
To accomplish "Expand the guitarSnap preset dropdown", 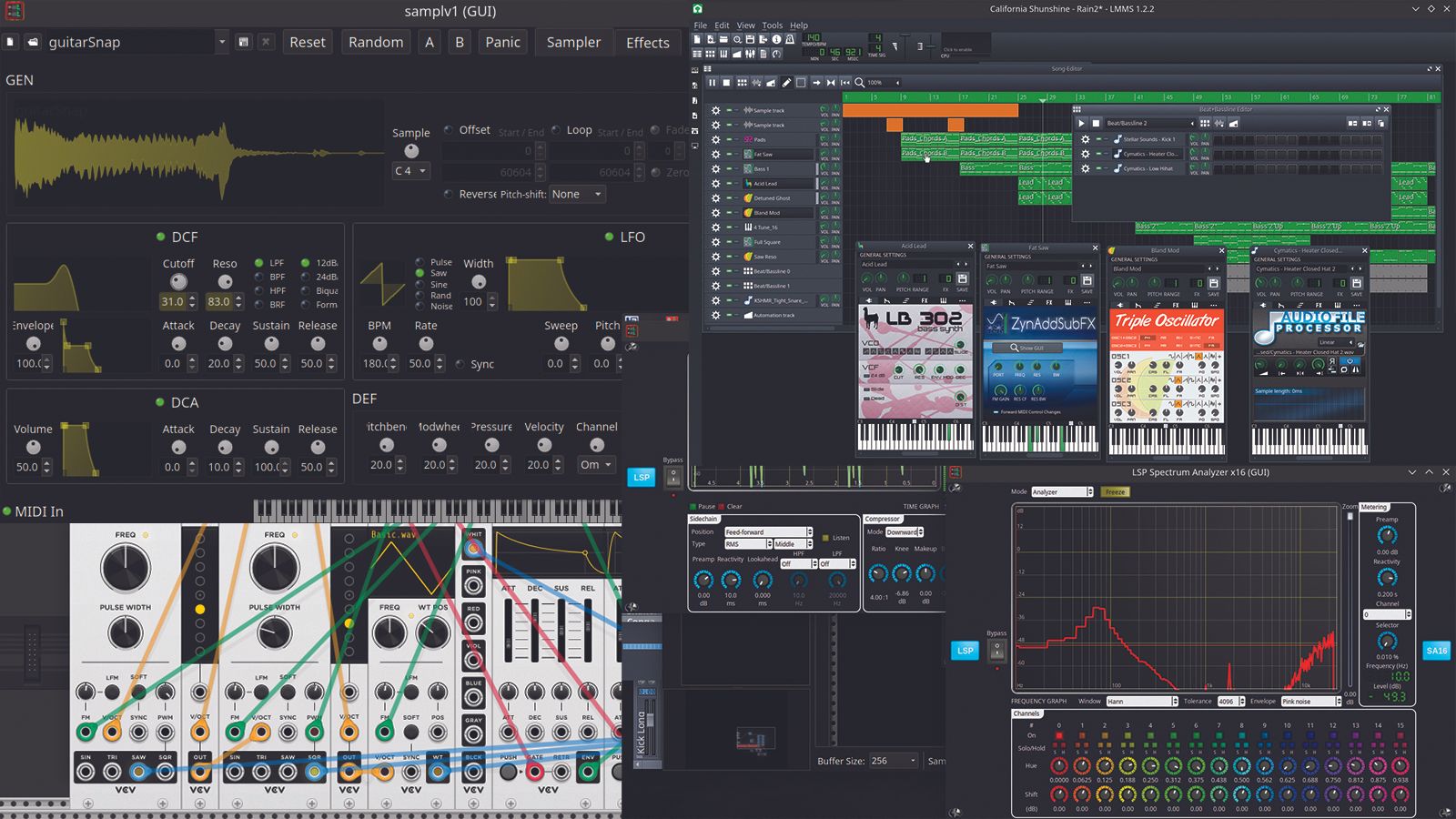I will point(221,42).
